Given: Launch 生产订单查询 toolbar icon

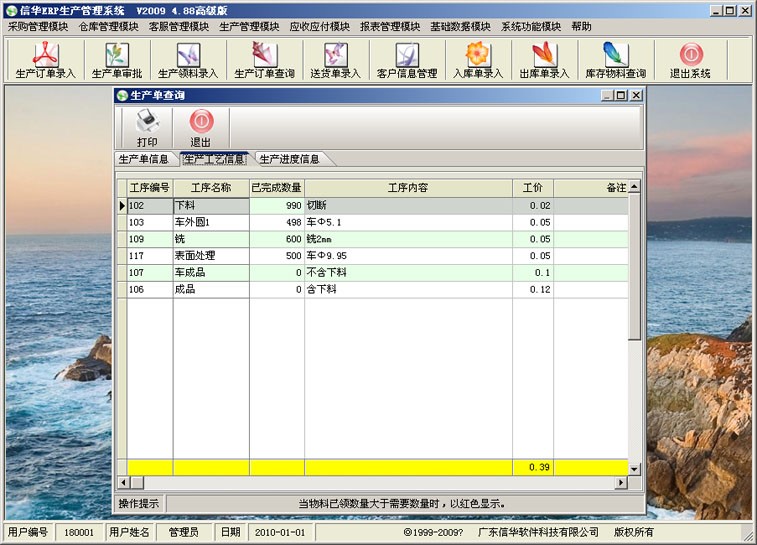Looking at the screenshot, I should pyautogui.click(x=264, y=61).
